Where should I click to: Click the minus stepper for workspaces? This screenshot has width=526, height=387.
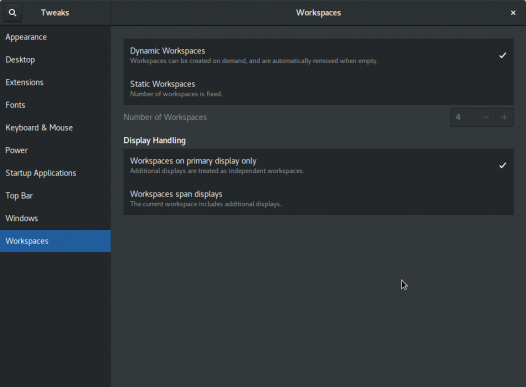[486, 117]
